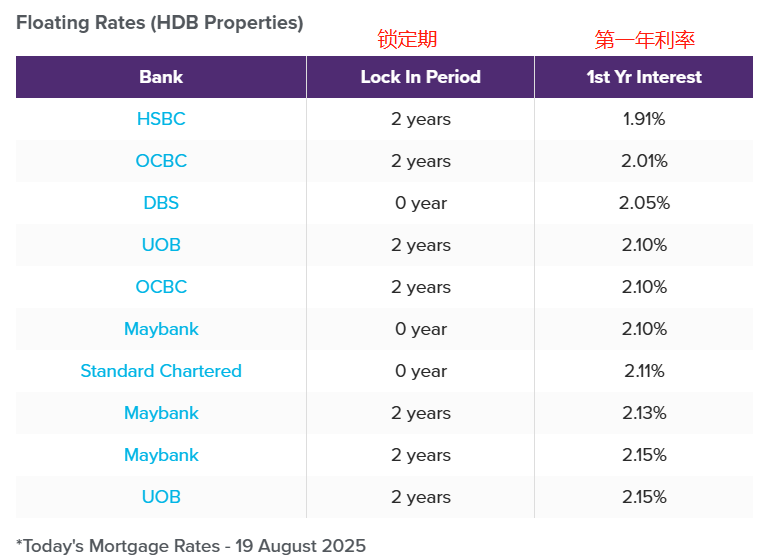
Task: Select the 1.91% interest rate cell
Action: click(644, 119)
